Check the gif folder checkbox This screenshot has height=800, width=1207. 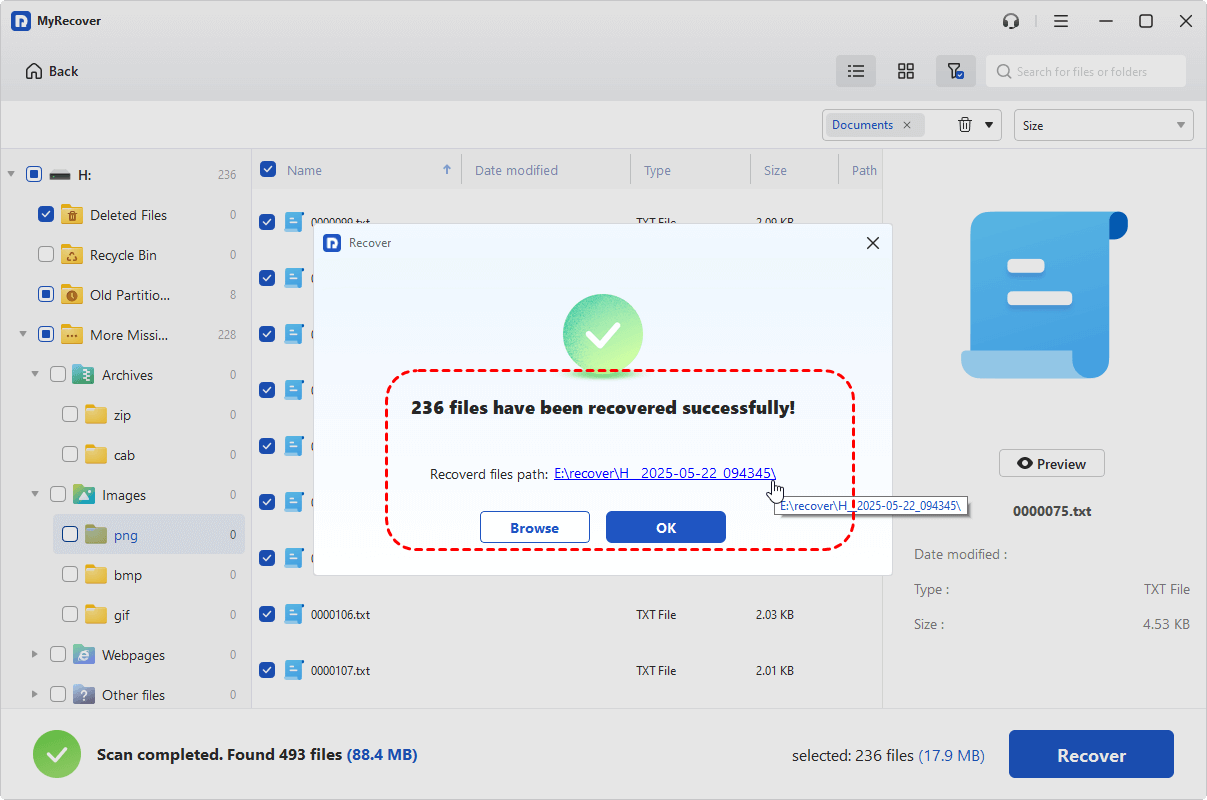point(70,614)
